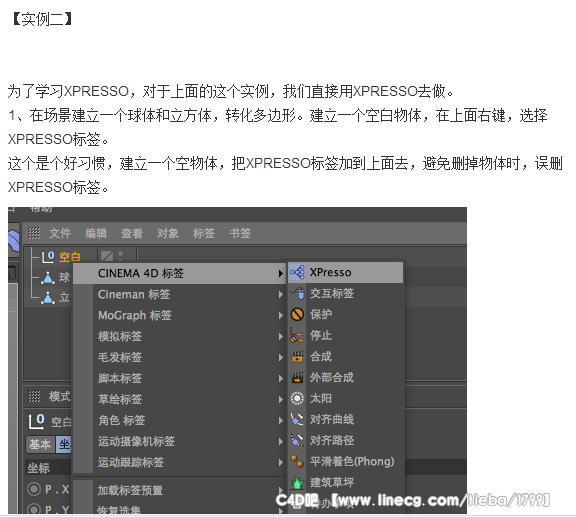Click the 【实例二】 heading text

pos(43,19)
